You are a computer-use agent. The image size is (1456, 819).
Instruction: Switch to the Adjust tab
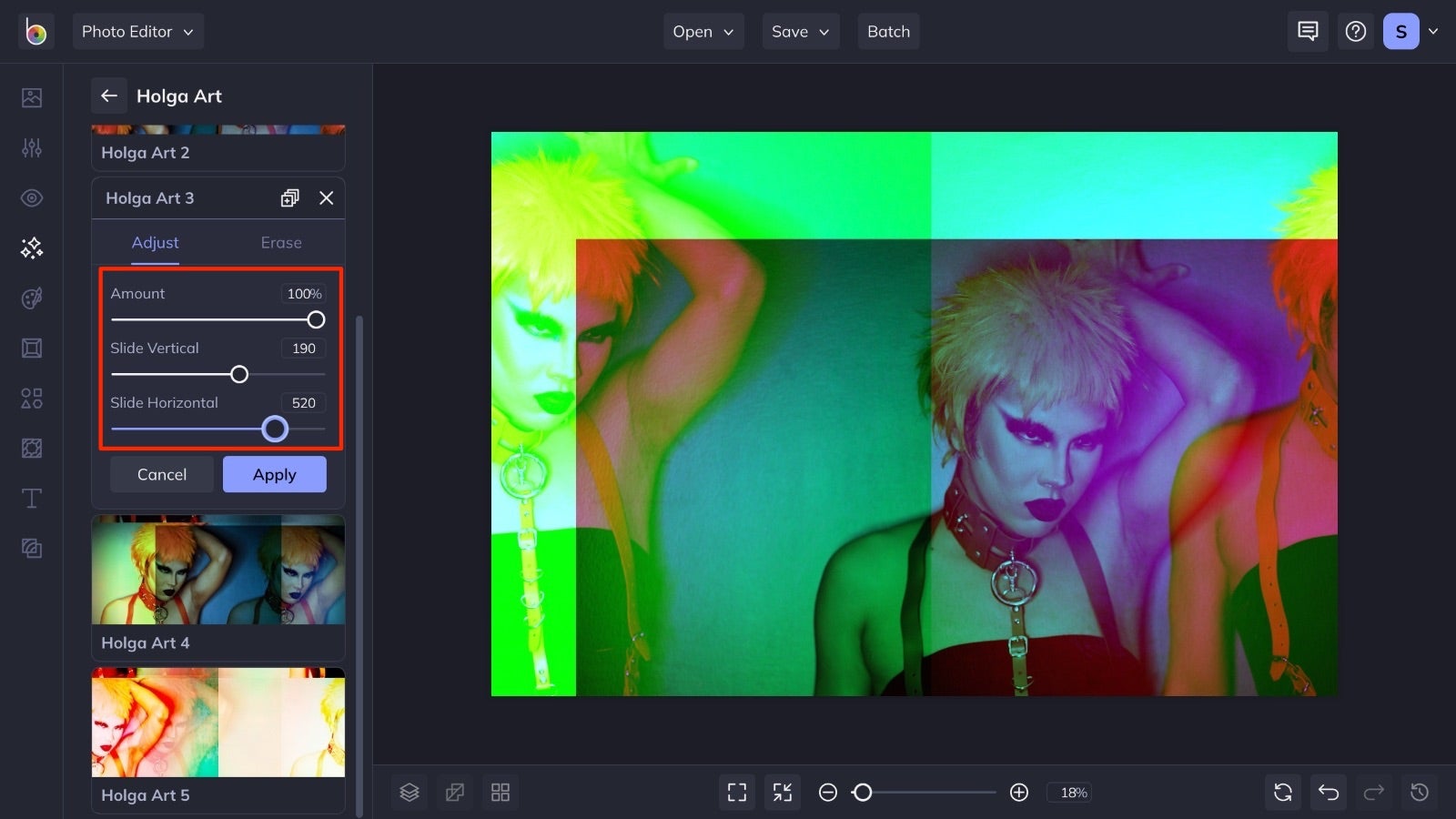155,242
